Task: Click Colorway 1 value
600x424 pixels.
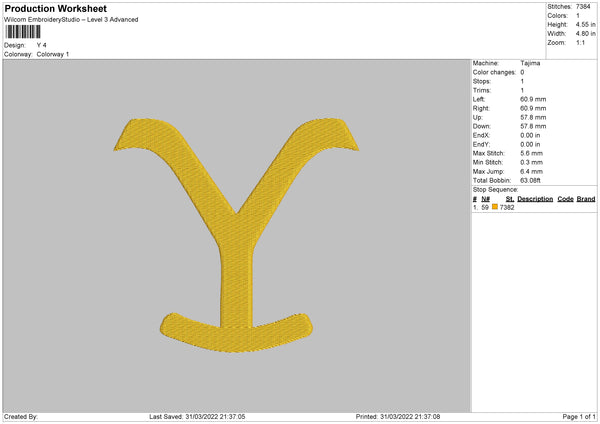Action: click(53, 54)
